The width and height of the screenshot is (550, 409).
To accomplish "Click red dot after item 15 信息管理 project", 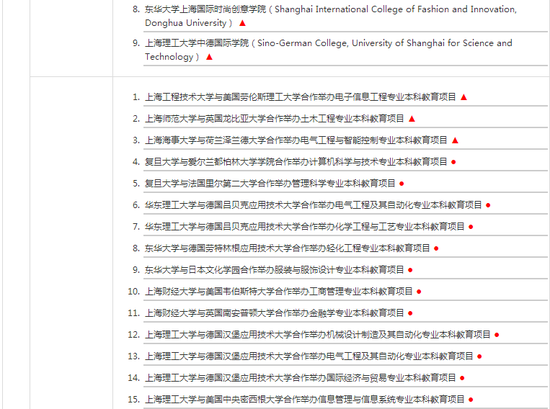I will (x=471, y=400).
